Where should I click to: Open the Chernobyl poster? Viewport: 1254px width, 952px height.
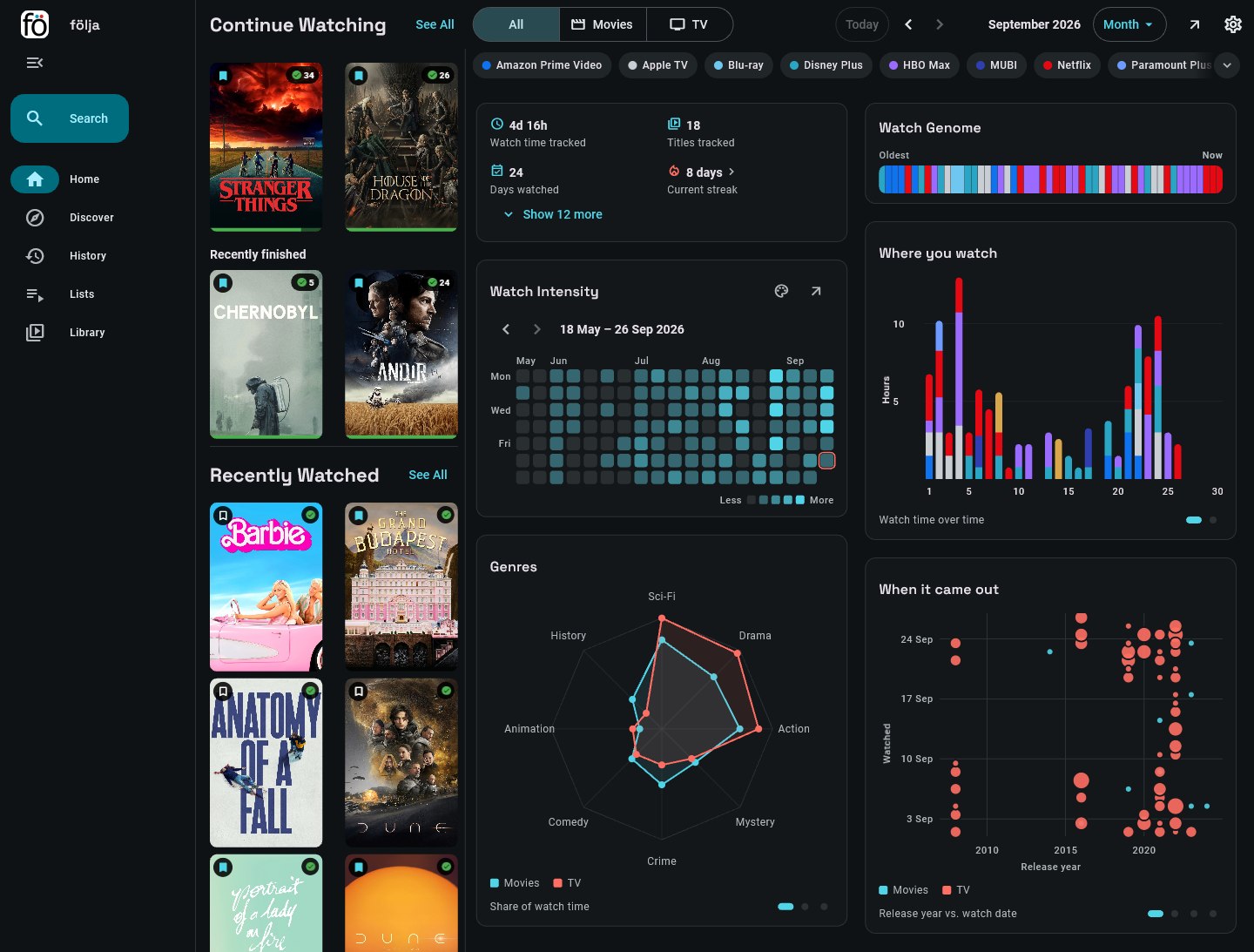(266, 354)
